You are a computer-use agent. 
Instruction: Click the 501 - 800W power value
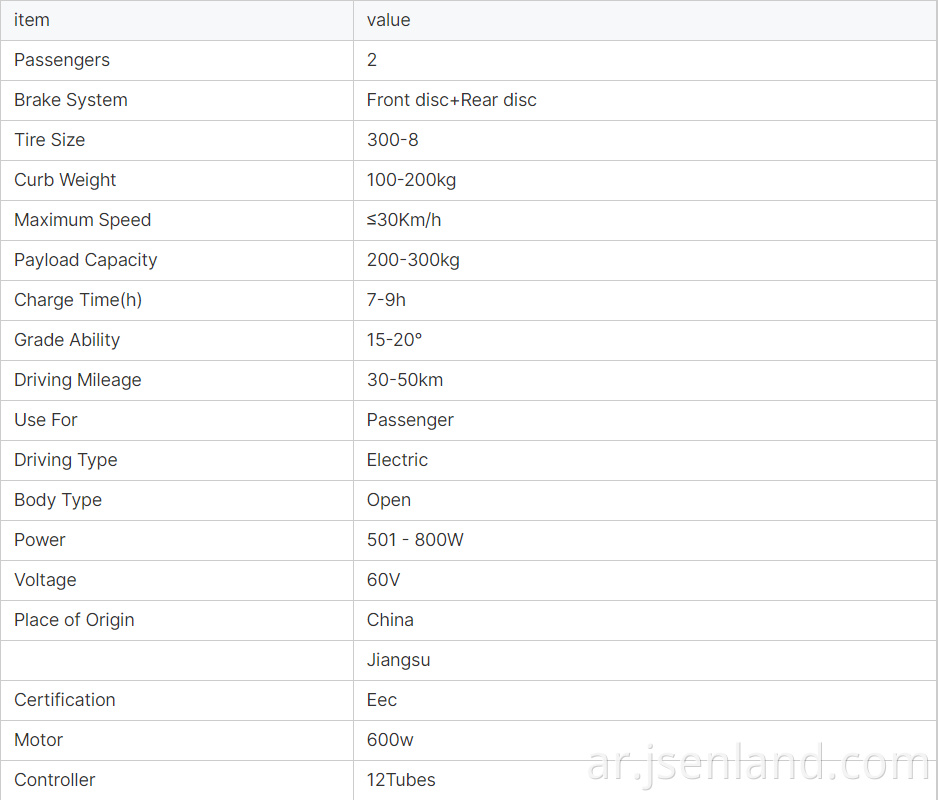[x=415, y=540]
